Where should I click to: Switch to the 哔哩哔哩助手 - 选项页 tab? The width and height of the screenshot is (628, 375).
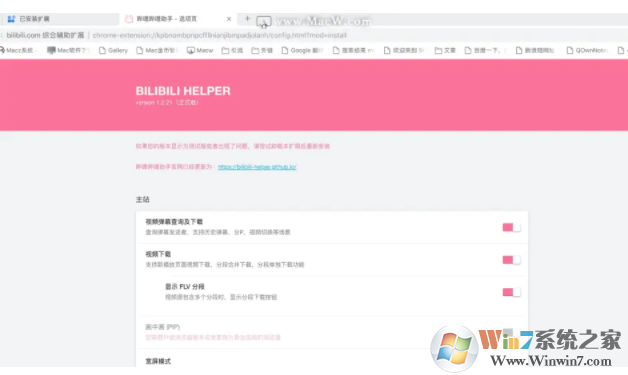tap(178, 19)
